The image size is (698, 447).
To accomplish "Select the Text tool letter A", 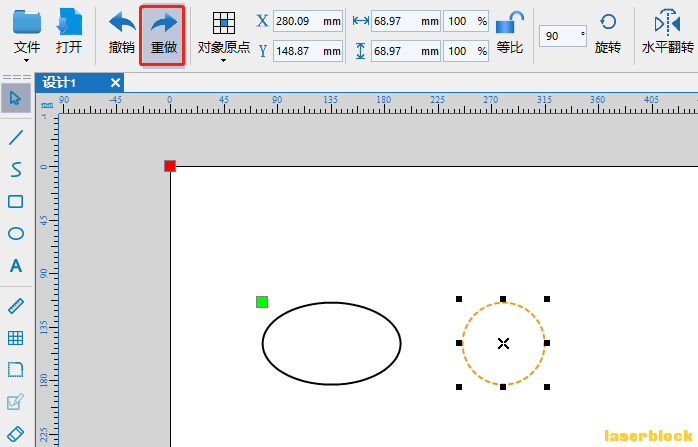I will pyautogui.click(x=16, y=266).
